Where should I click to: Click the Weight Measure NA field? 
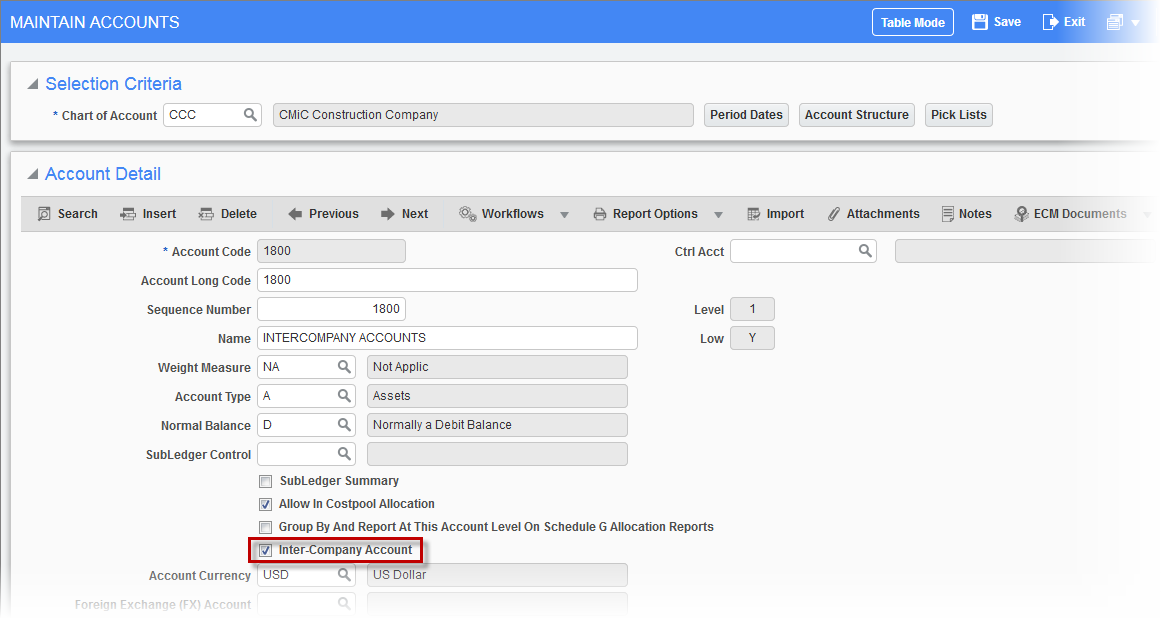click(307, 367)
